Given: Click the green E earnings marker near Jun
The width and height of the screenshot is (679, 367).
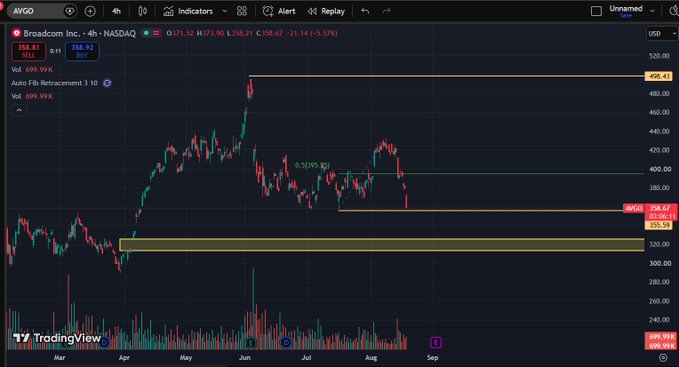Looking at the screenshot, I should pos(251,343).
